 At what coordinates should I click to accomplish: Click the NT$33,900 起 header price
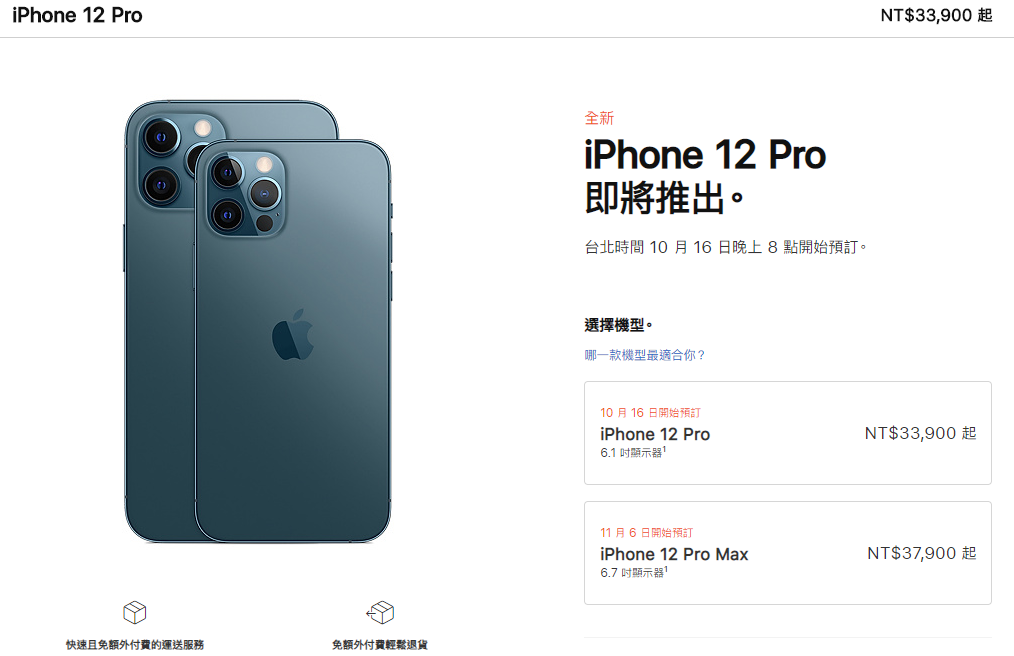pos(936,15)
